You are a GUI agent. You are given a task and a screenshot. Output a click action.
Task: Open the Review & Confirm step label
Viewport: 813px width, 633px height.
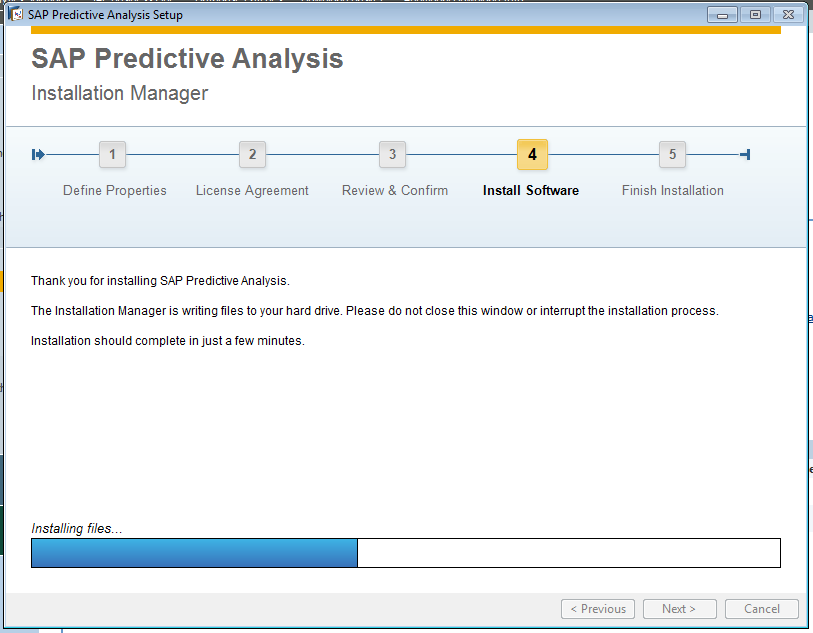[395, 191]
